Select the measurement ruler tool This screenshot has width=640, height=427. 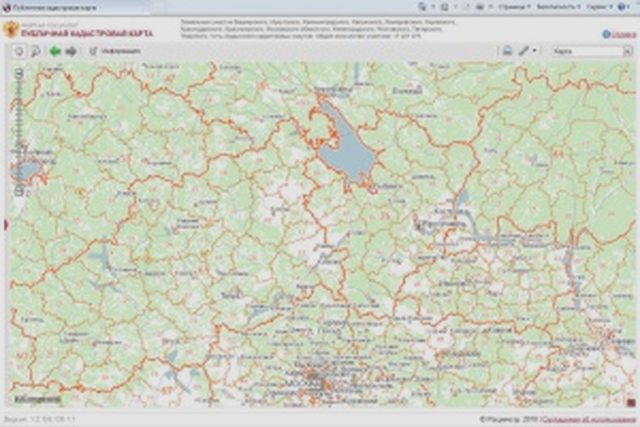tap(524, 51)
